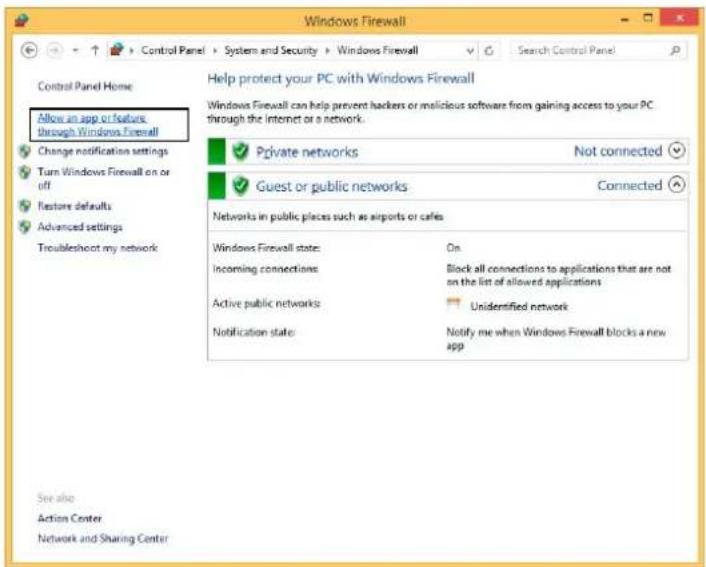Click the search magnifier icon
Screen dimensions: 706x567
tap(675, 50)
